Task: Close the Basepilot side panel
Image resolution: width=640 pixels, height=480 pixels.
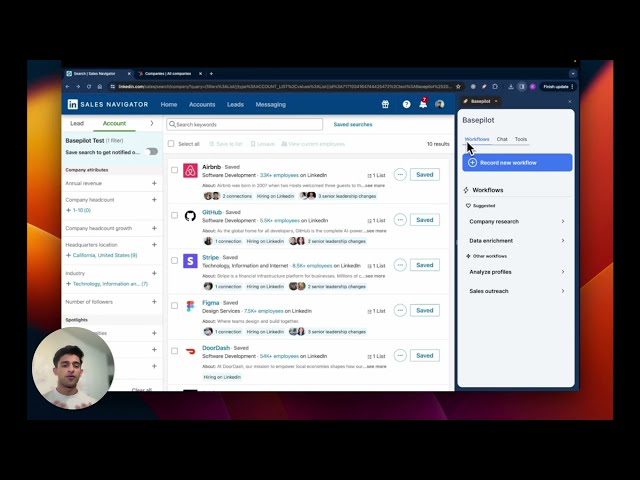Action: pos(570,101)
